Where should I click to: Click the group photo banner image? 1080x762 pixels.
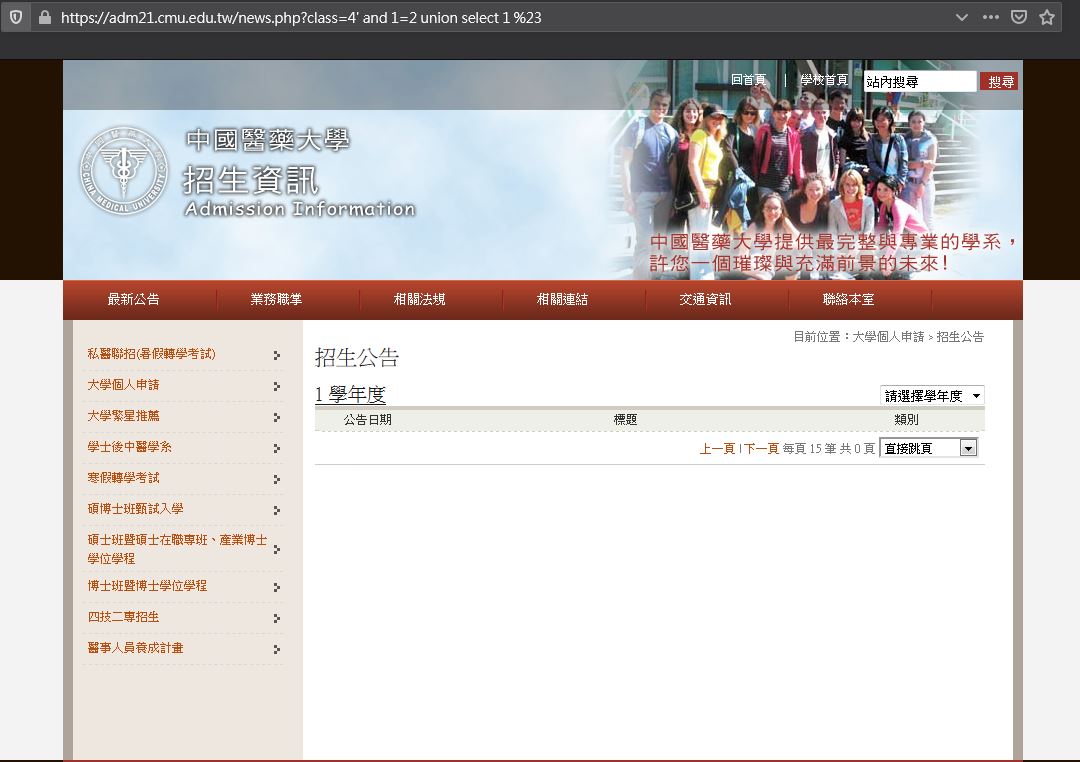(x=813, y=170)
